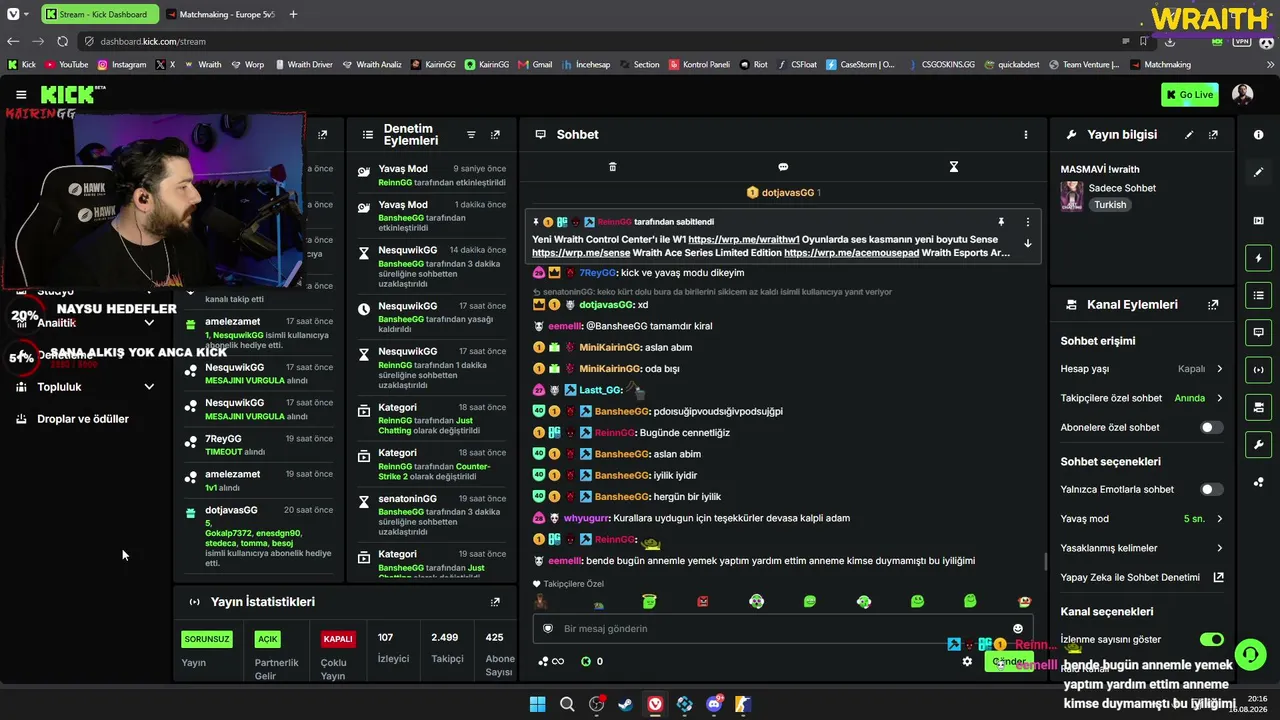
Task: Open wrp.me/wraithw1 link in pinned message
Action: (x=744, y=240)
